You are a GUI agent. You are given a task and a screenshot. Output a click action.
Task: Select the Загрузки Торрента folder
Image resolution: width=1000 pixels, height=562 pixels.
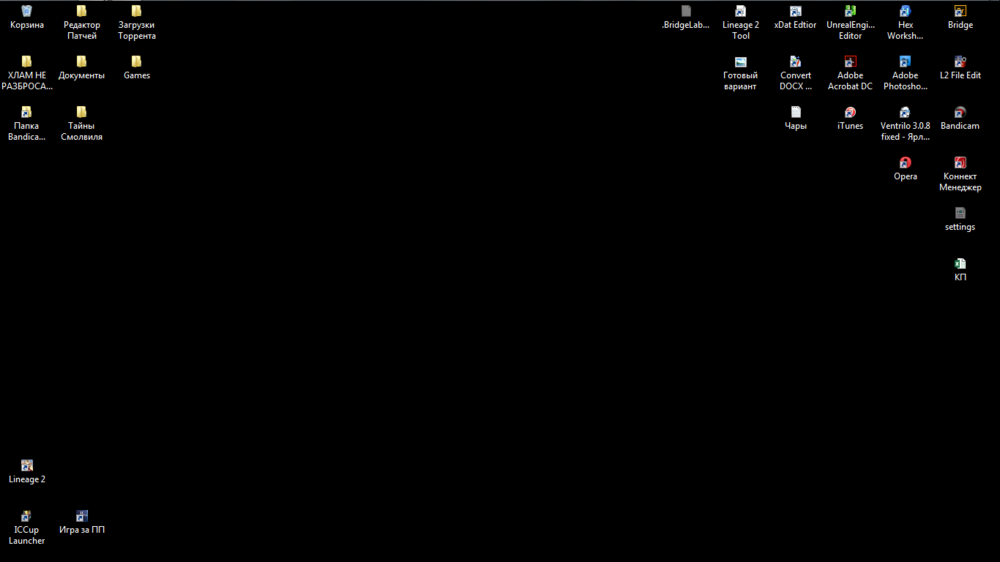(137, 12)
